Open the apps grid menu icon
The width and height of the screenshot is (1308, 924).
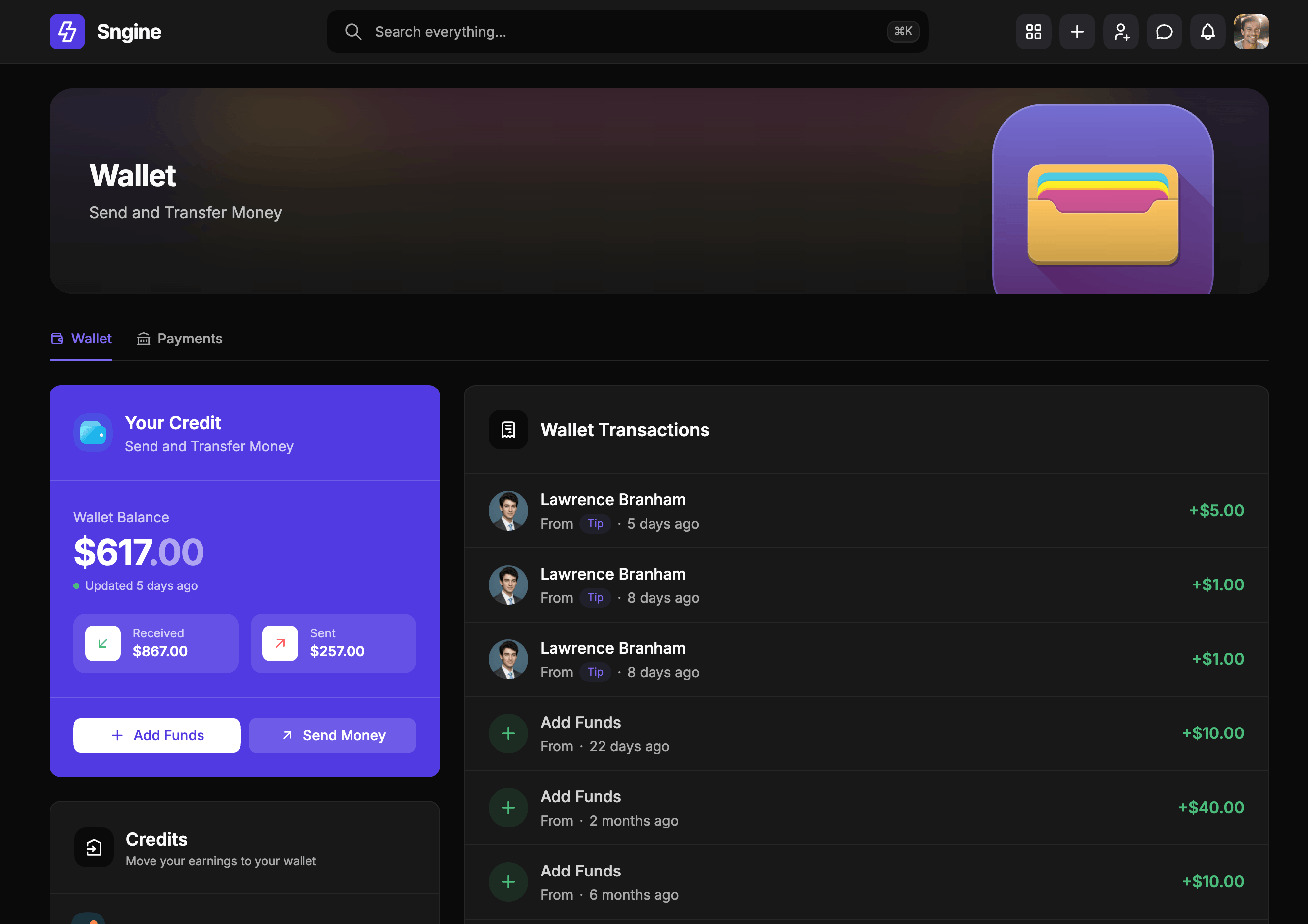coord(1033,32)
